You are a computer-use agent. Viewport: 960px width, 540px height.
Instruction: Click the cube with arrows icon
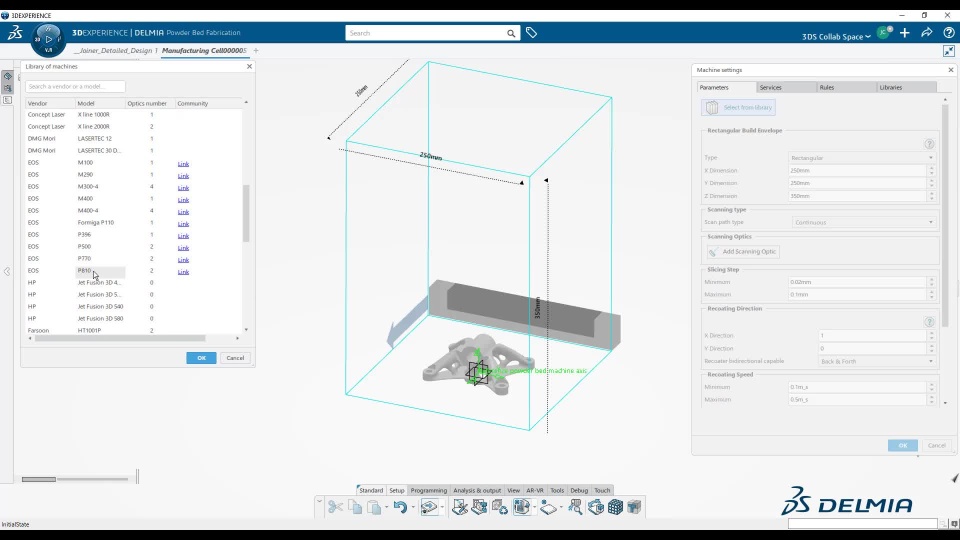point(595,507)
